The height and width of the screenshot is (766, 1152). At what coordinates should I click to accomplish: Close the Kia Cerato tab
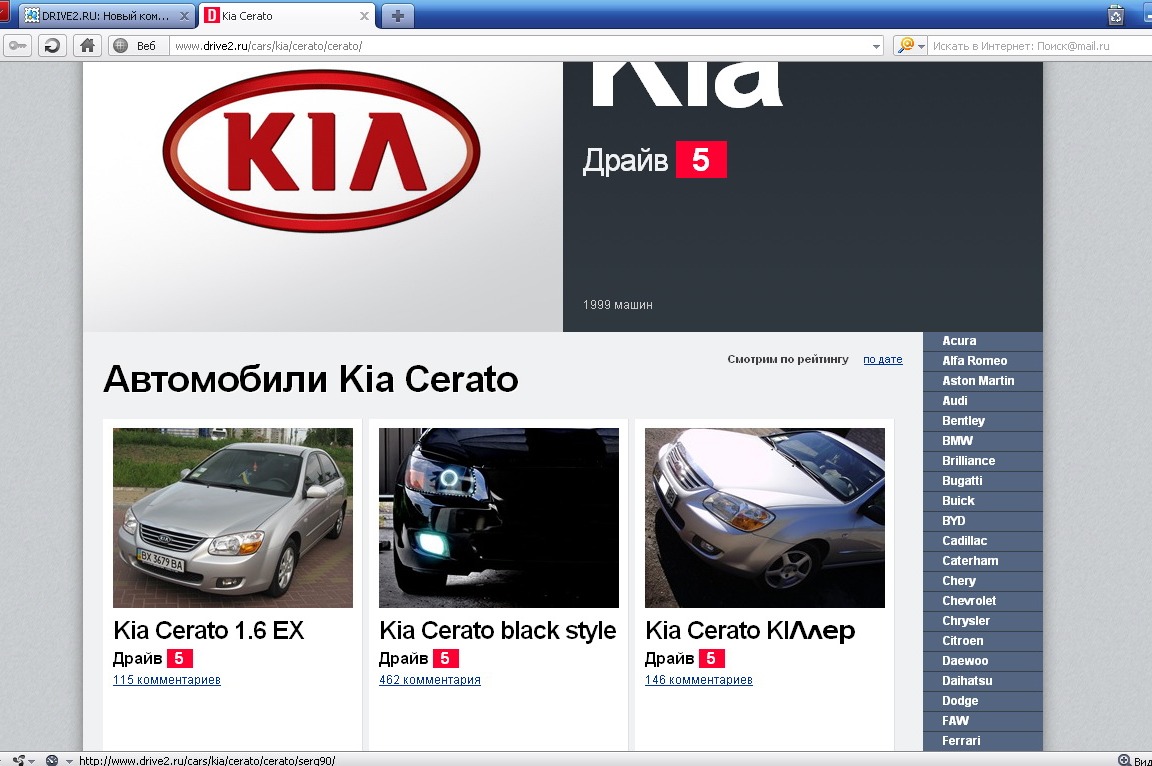[364, 15]
